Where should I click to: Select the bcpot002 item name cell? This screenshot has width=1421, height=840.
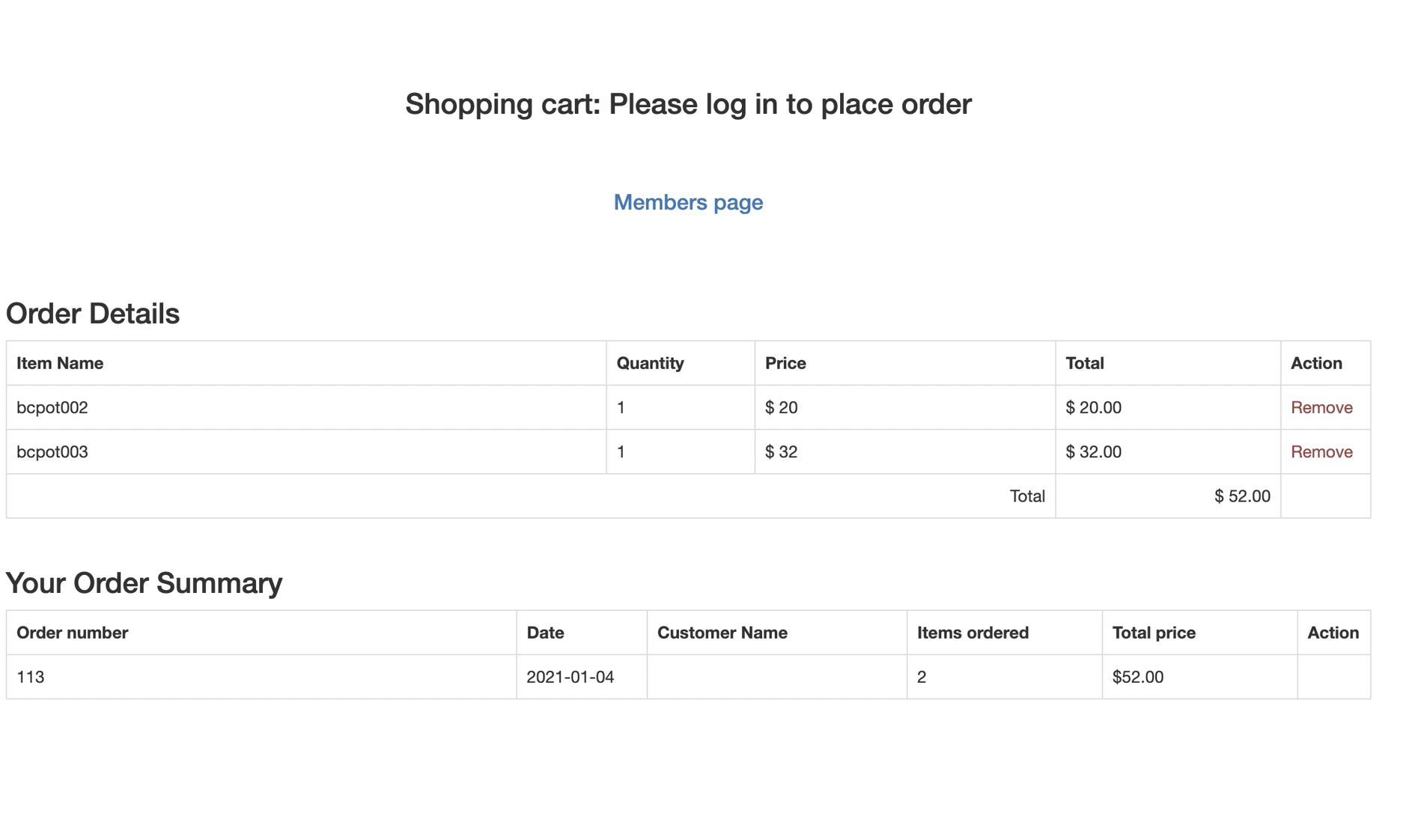pos(52,407)
